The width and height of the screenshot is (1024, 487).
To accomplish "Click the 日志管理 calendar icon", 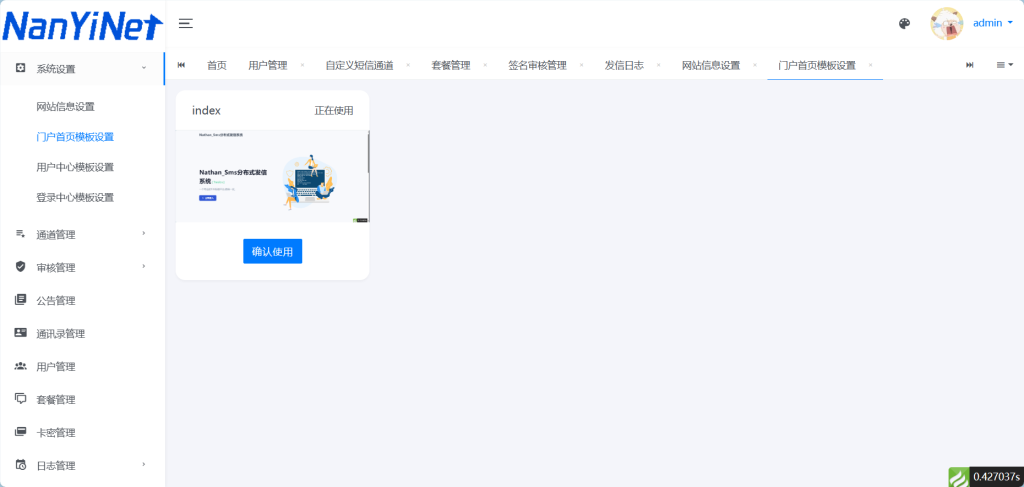I will click(x=20, y=465).
